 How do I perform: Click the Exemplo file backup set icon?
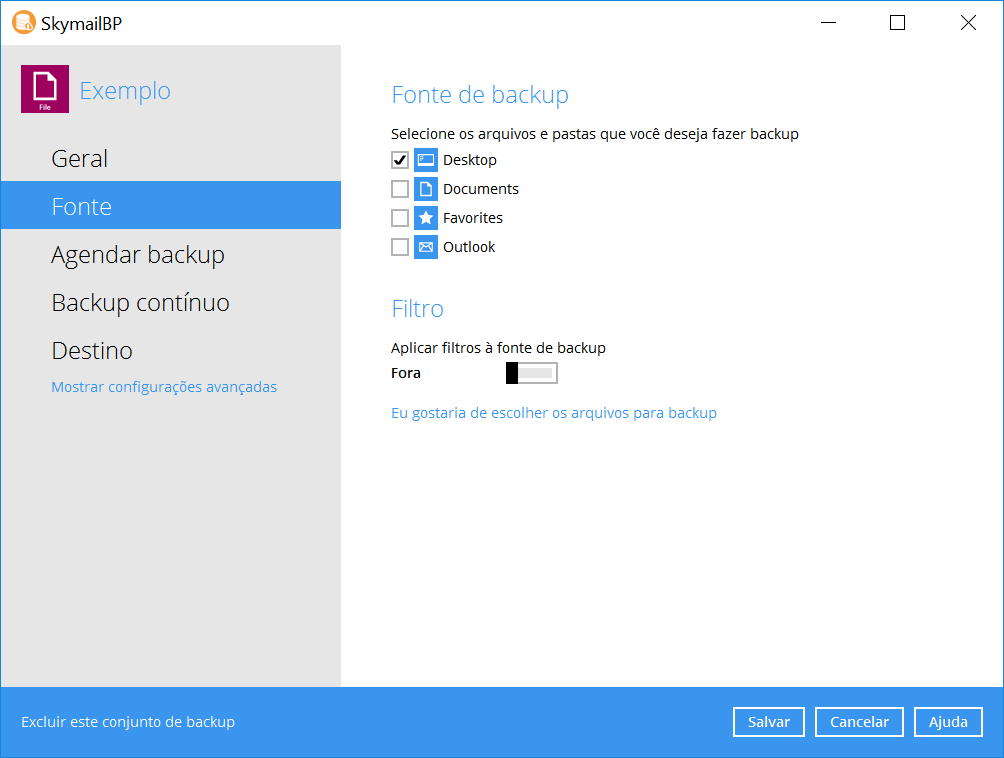tap(45, 89)
